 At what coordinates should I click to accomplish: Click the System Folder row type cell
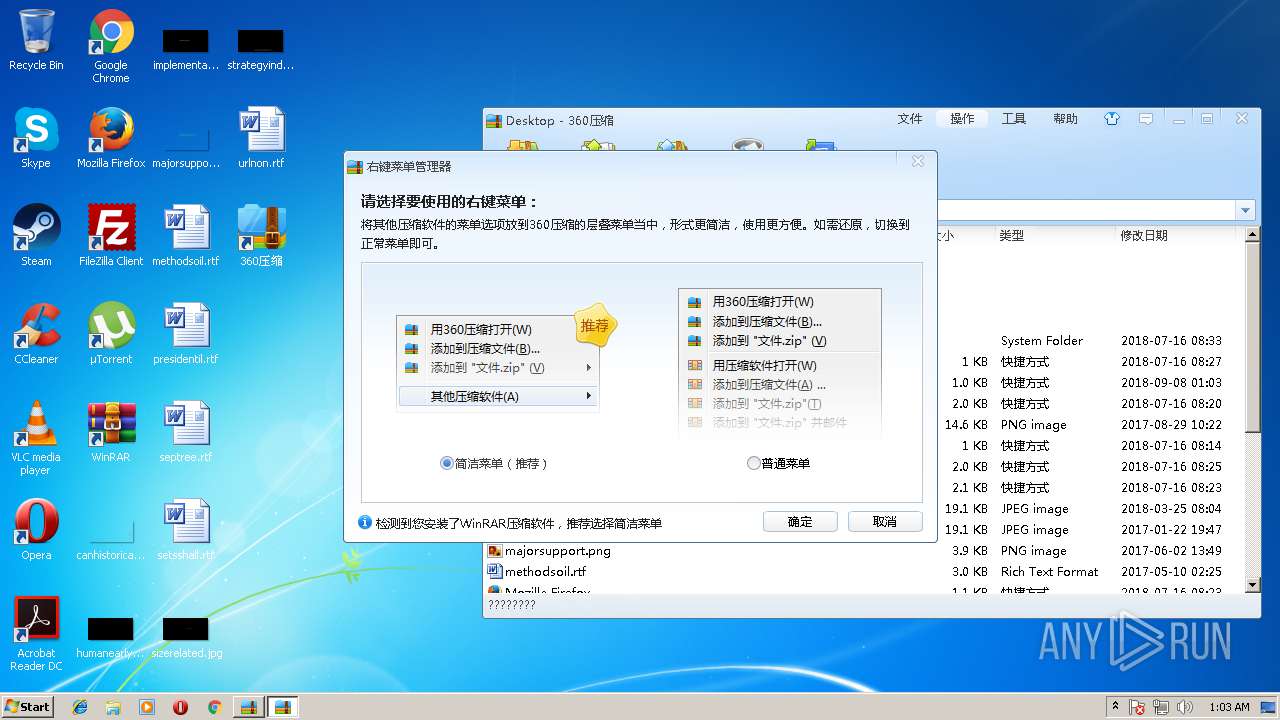point(1042,341)
